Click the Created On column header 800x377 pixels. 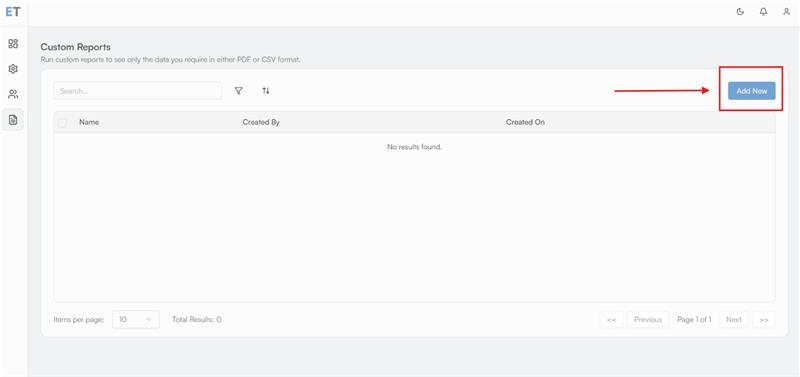525,122
